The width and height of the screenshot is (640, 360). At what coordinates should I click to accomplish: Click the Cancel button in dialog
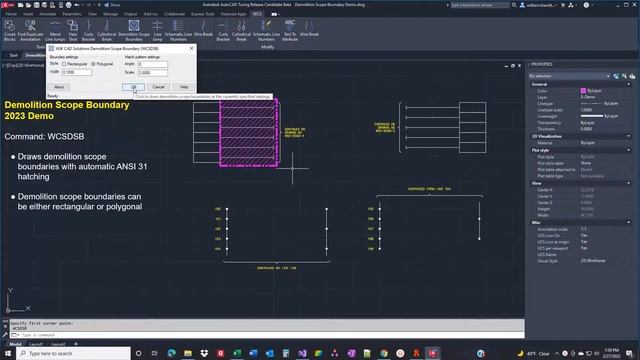click(158, 87)
